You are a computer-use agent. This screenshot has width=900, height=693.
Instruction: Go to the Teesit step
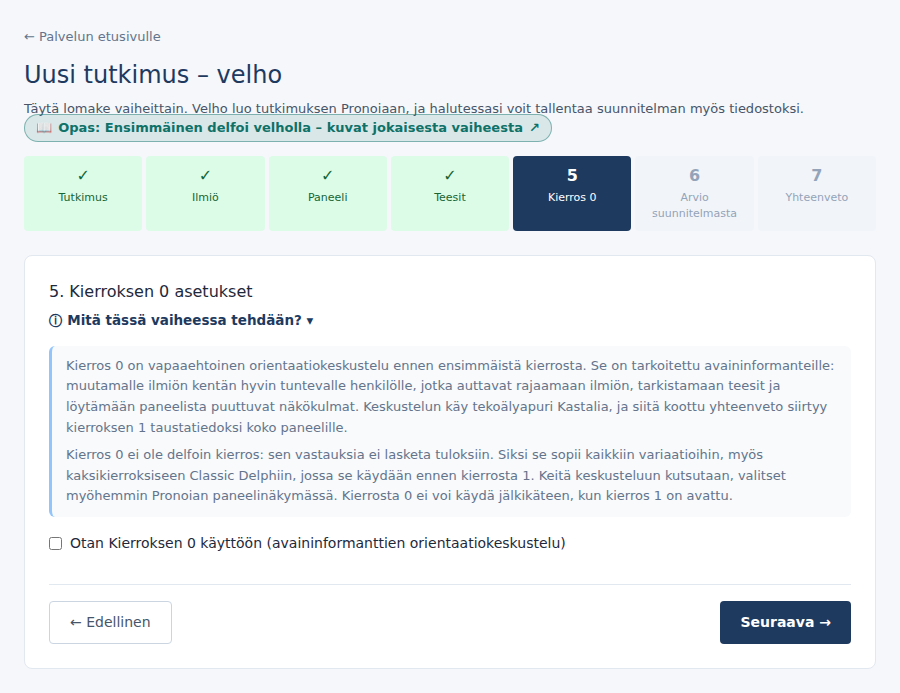pyautogui.click(x=449, y=193)
